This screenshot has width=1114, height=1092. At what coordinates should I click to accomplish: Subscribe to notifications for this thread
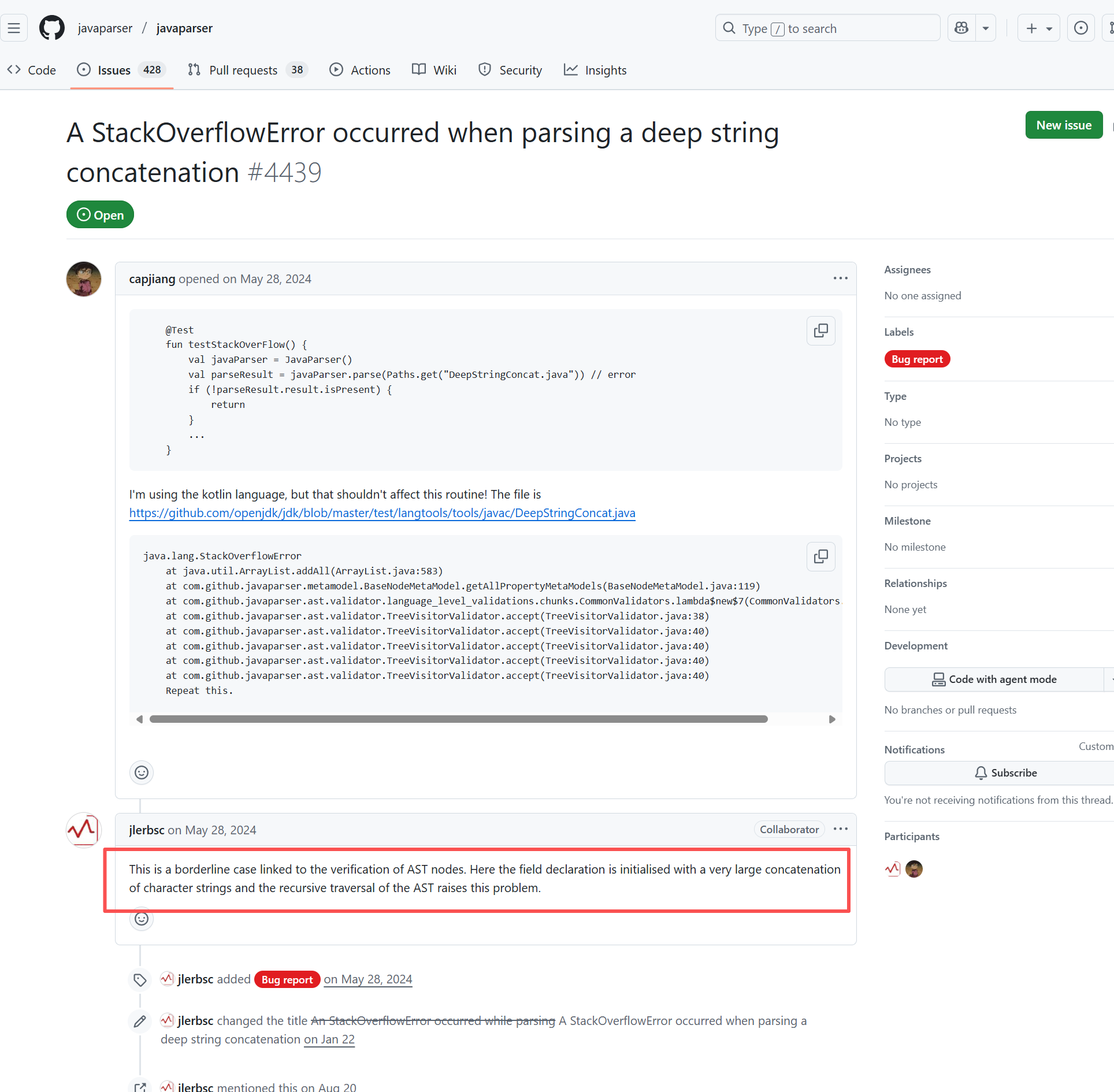1005,773
